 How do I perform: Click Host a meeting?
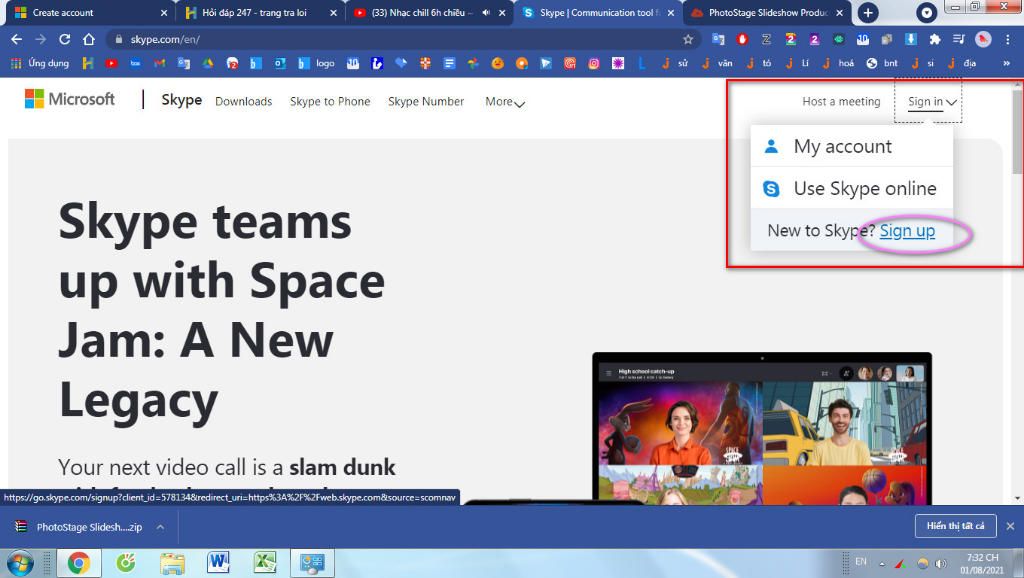(x=841, y=102)
